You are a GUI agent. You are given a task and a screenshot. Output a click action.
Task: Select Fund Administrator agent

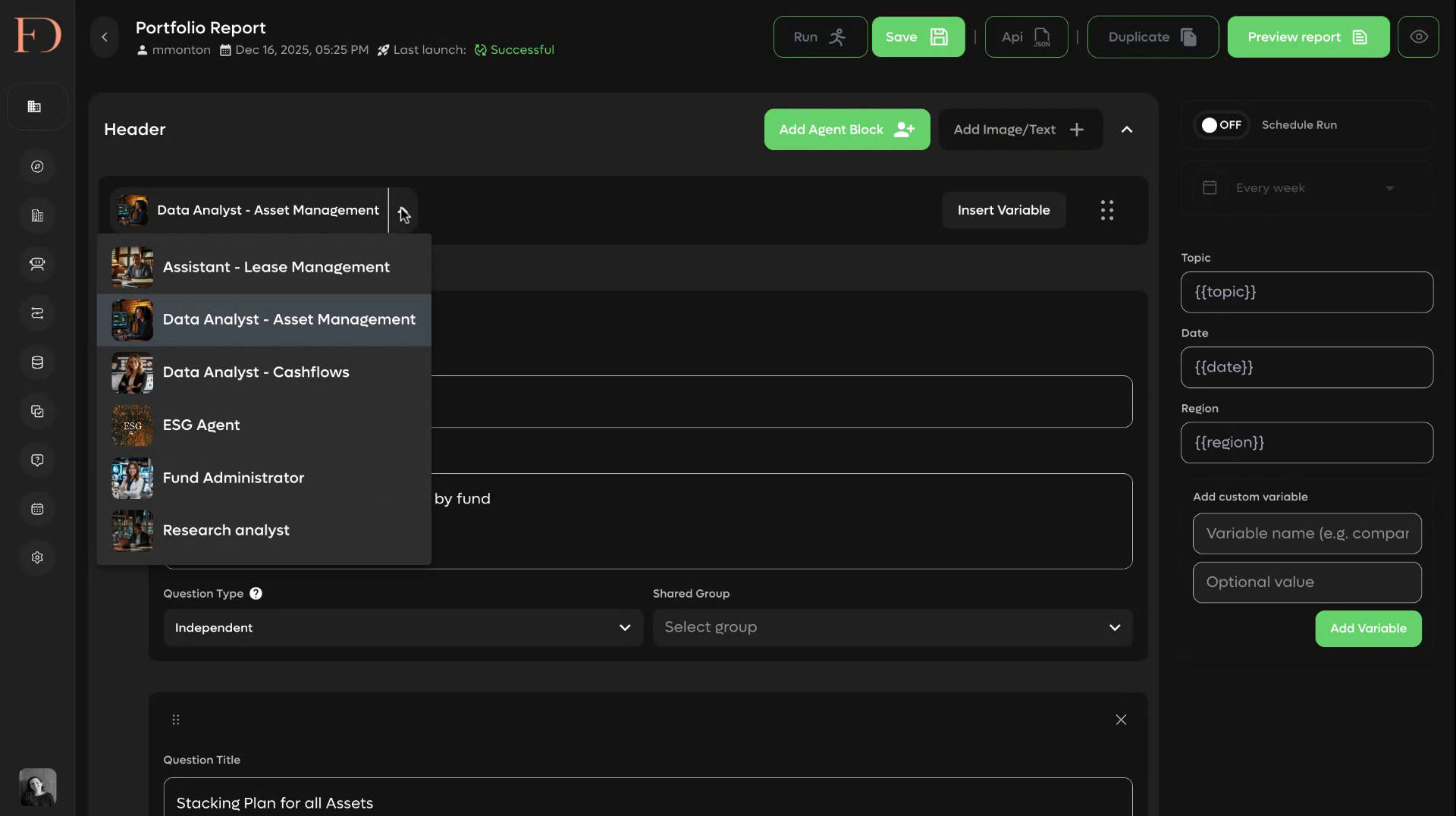tap(264, 478)
